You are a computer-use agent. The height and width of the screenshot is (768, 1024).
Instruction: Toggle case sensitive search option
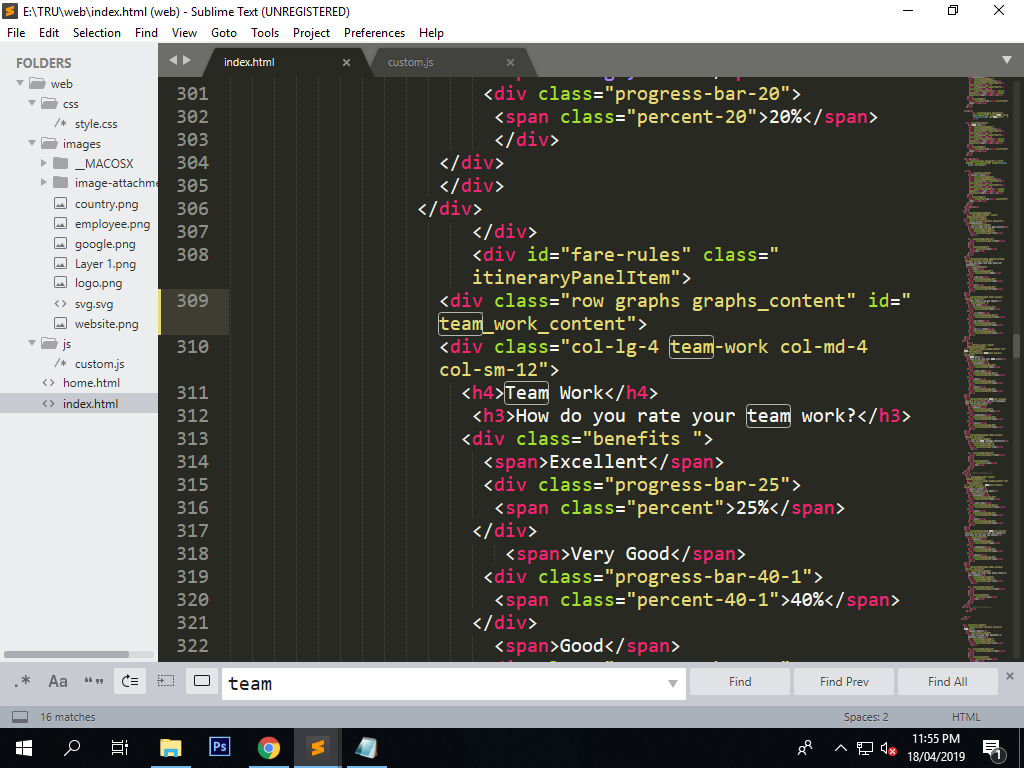(58, 682)
